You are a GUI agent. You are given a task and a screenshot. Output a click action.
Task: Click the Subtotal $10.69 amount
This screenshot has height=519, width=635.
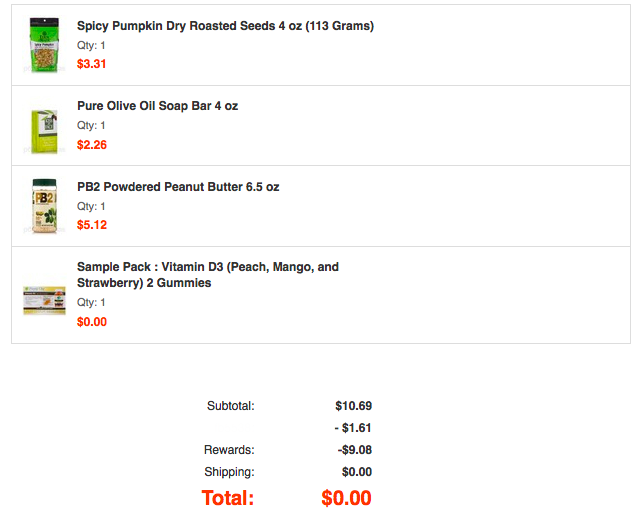pos(353,406)
